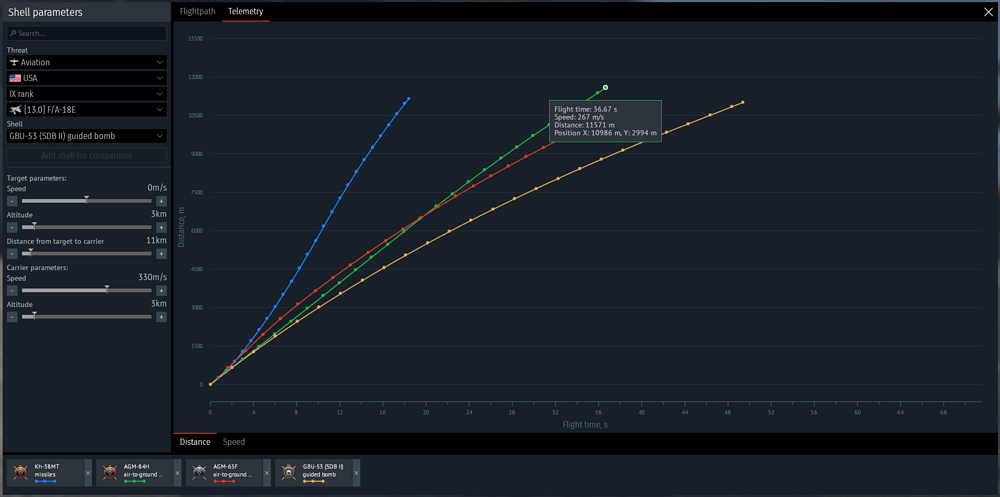Viewport: 1000px width, 497px height.
Task: Remove GBU-53 (SDB II) guided bomb entry
Action: pos(356,473)
